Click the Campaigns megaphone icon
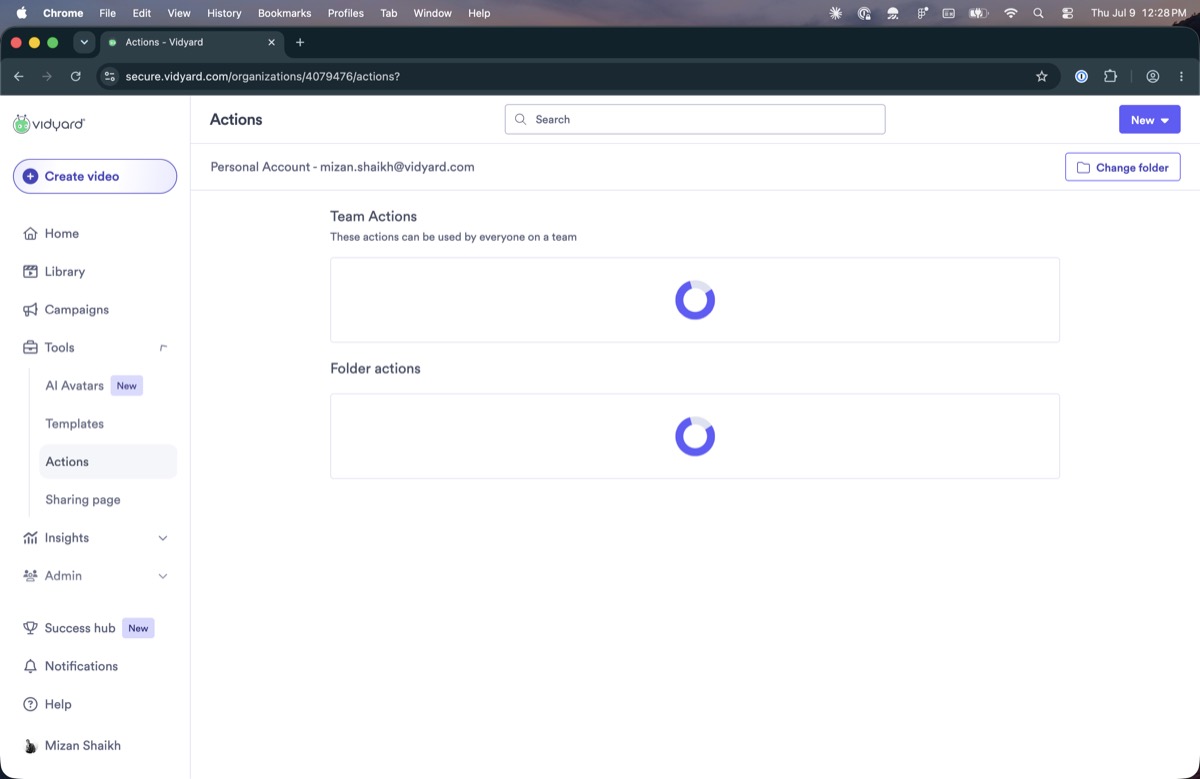Image resolution: width=1200 pixels, height=779 pixels. click(x=30, y=309)
